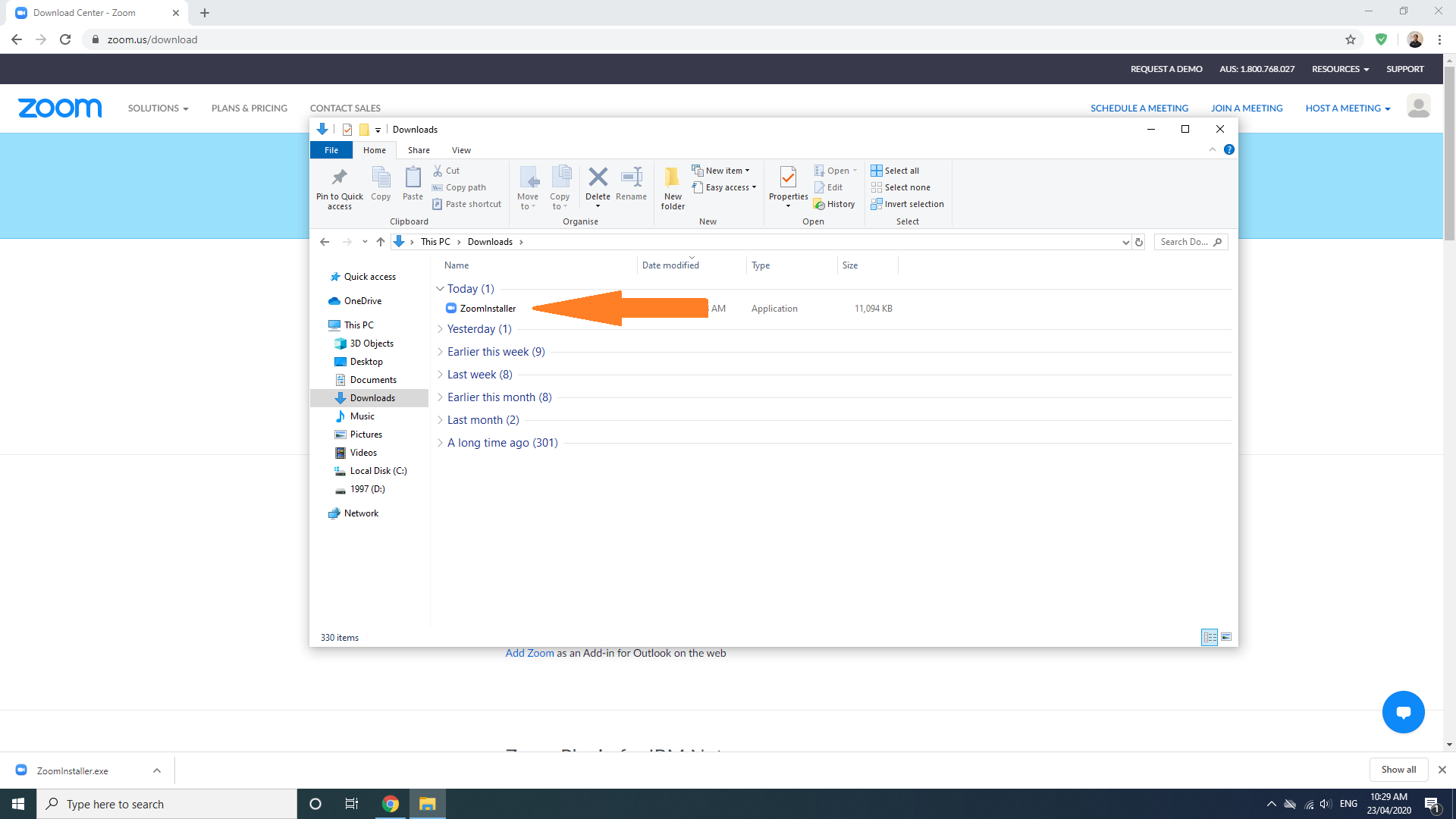The width and height of the screenshot is (1456, 819).
Task: Click Open in the Open group
Action: [x=835, y=171]
